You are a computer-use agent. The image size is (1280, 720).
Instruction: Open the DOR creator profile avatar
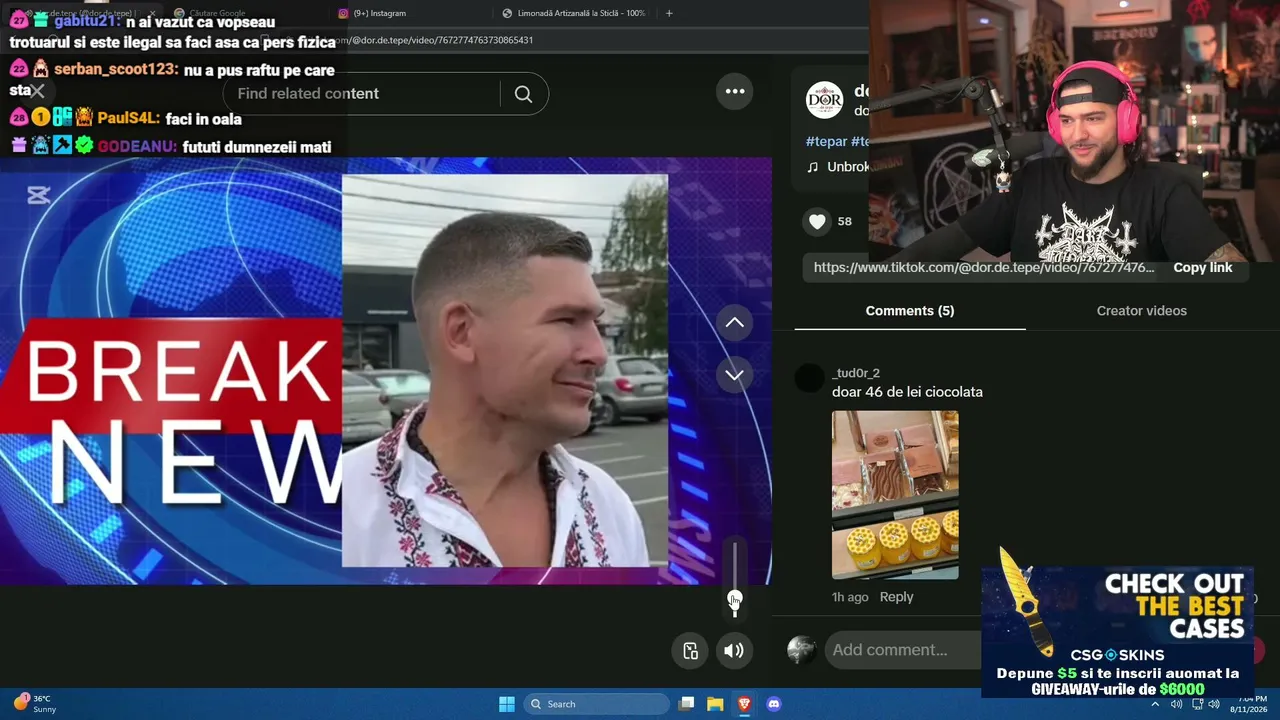[x=825, y=100]
